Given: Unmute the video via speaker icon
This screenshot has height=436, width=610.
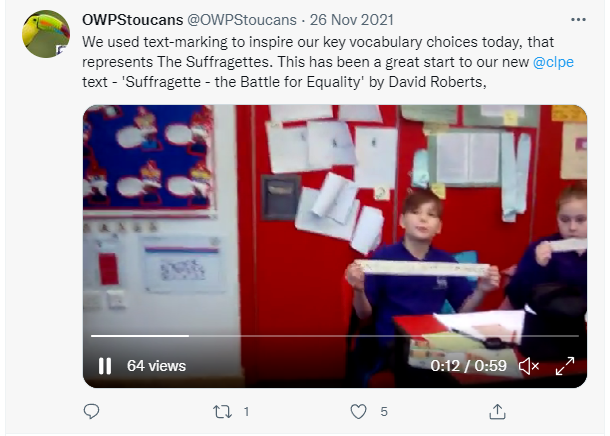Looking at the screenshot, I should [529, 366].
